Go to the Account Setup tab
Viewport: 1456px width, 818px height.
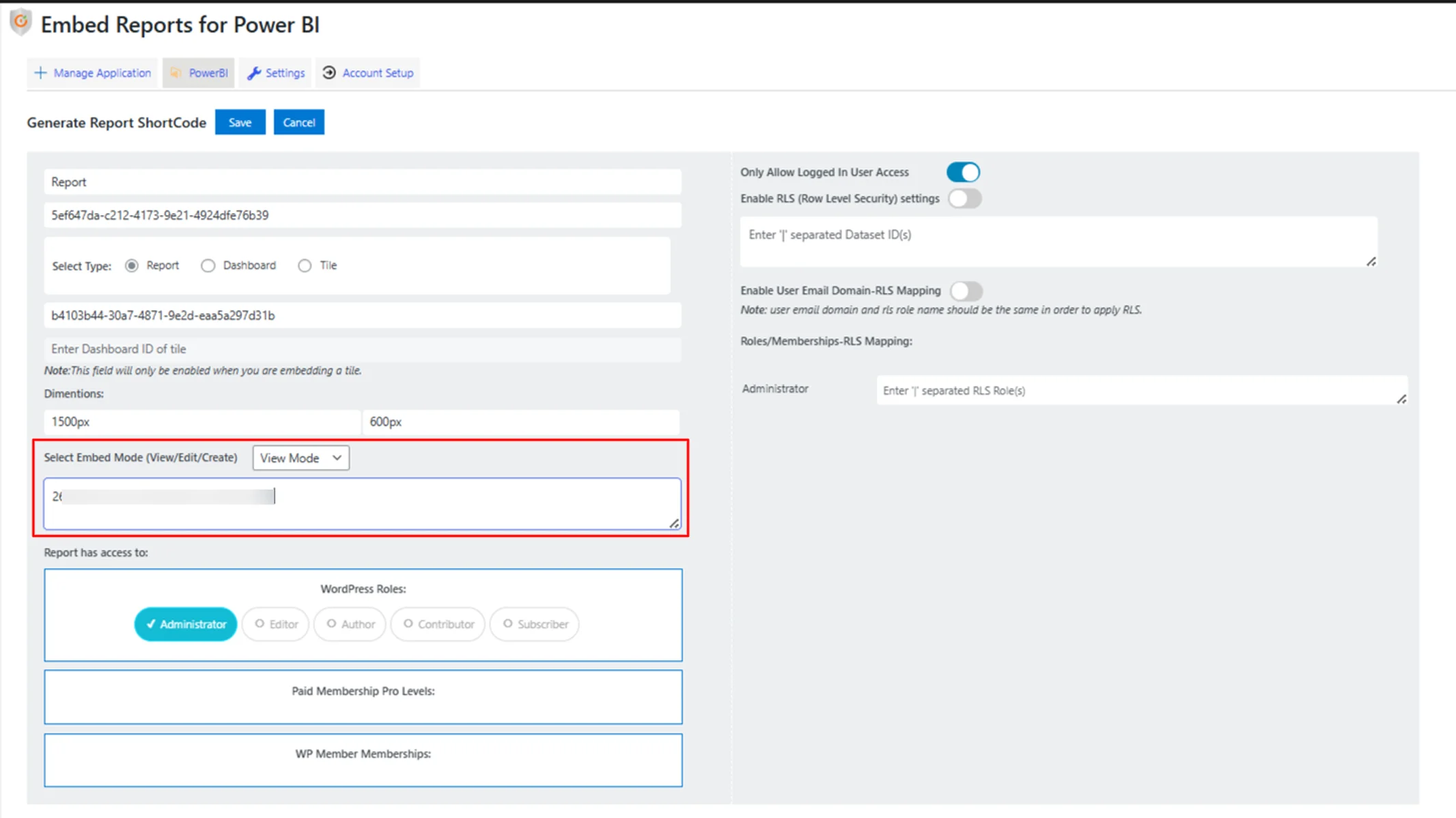[x=367, y=73]
